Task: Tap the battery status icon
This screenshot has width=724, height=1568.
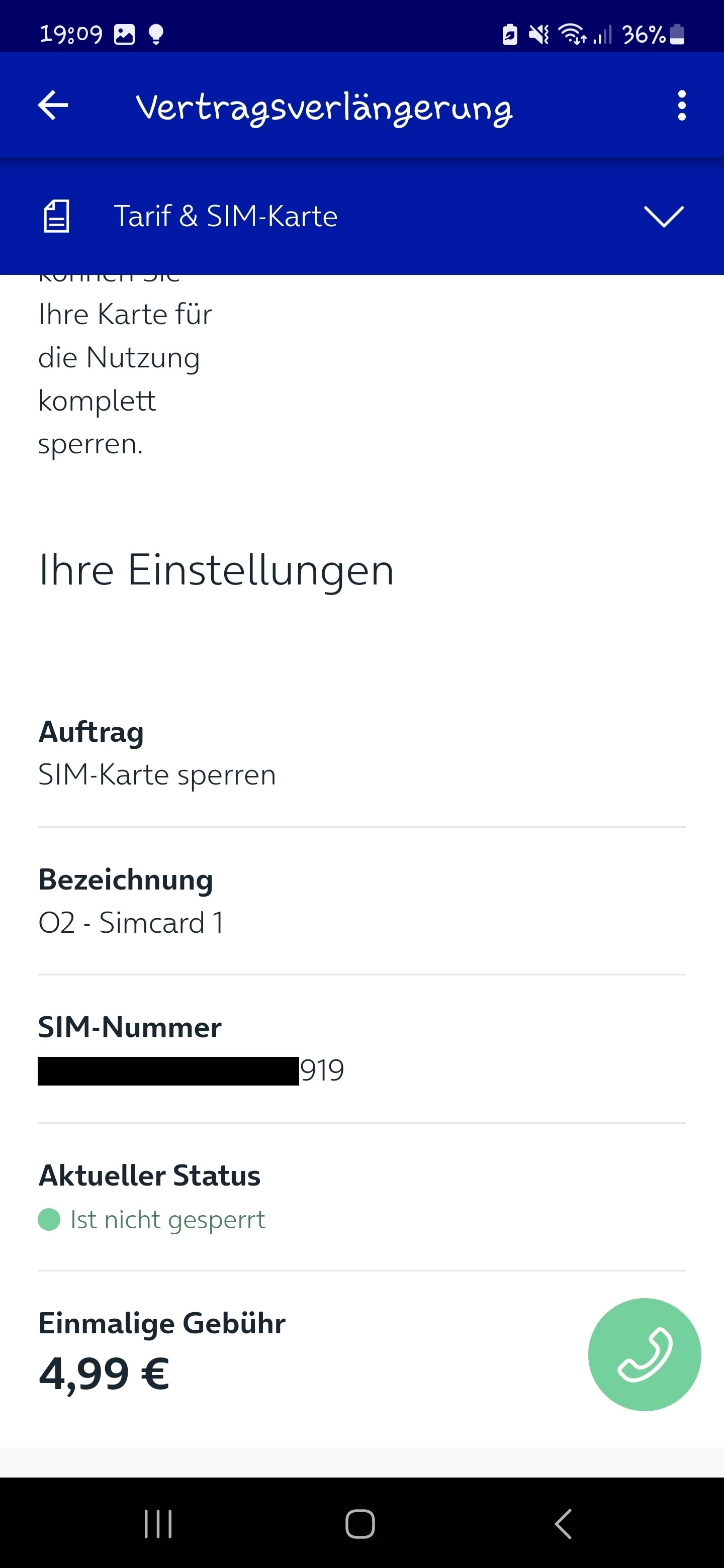Action: pos(677,34)
